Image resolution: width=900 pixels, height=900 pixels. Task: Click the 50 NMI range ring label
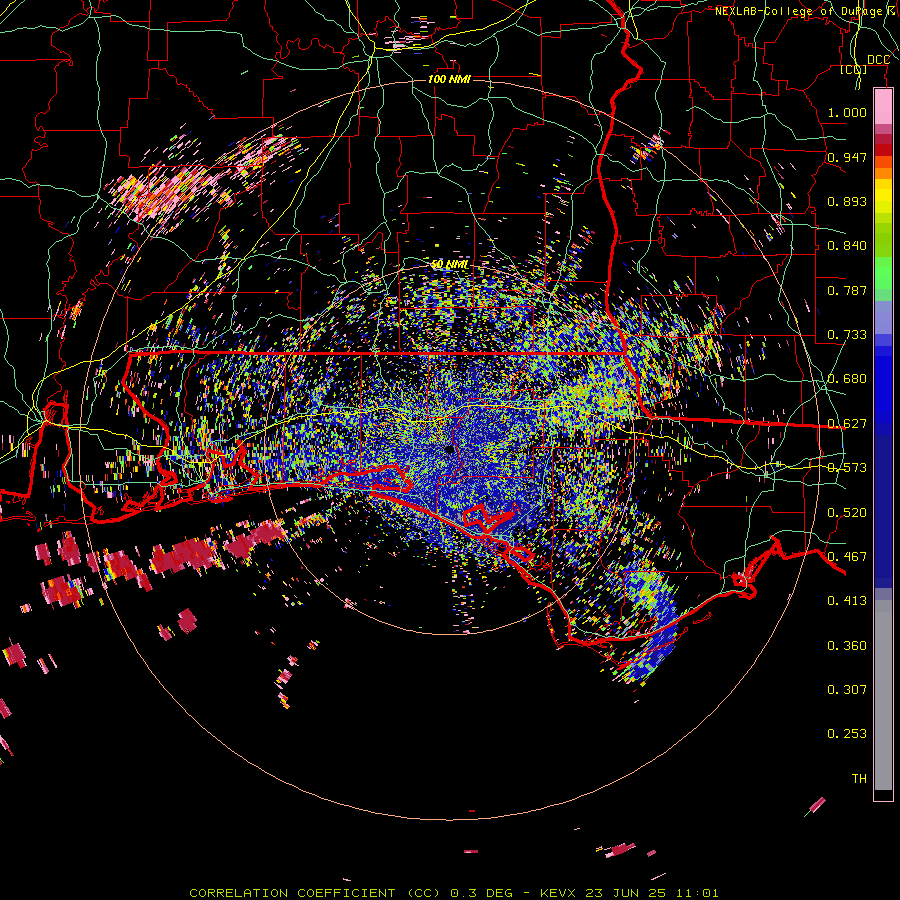coord(449,265)
